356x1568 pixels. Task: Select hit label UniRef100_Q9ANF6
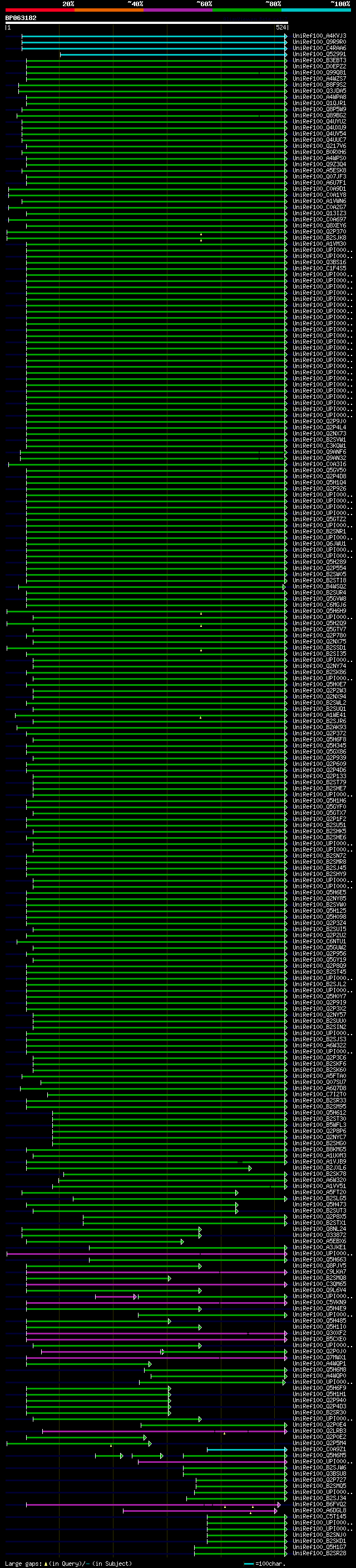(x=319, y=452)
